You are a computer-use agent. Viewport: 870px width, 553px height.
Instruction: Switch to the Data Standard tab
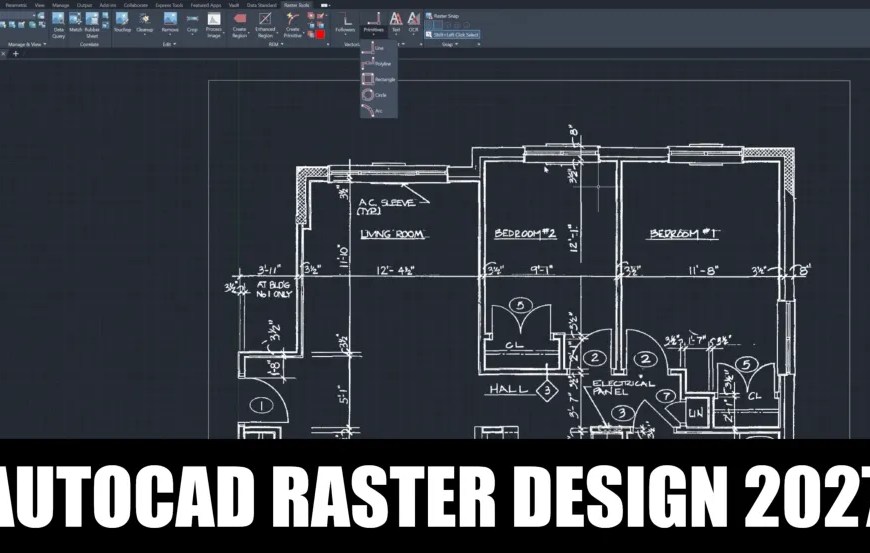(261, 5)
